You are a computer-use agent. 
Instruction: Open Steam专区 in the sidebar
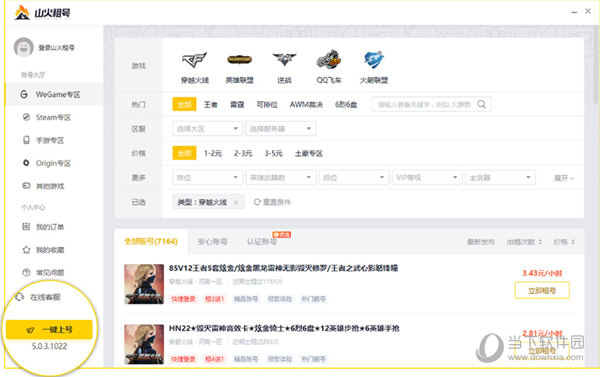pos(54,117)
